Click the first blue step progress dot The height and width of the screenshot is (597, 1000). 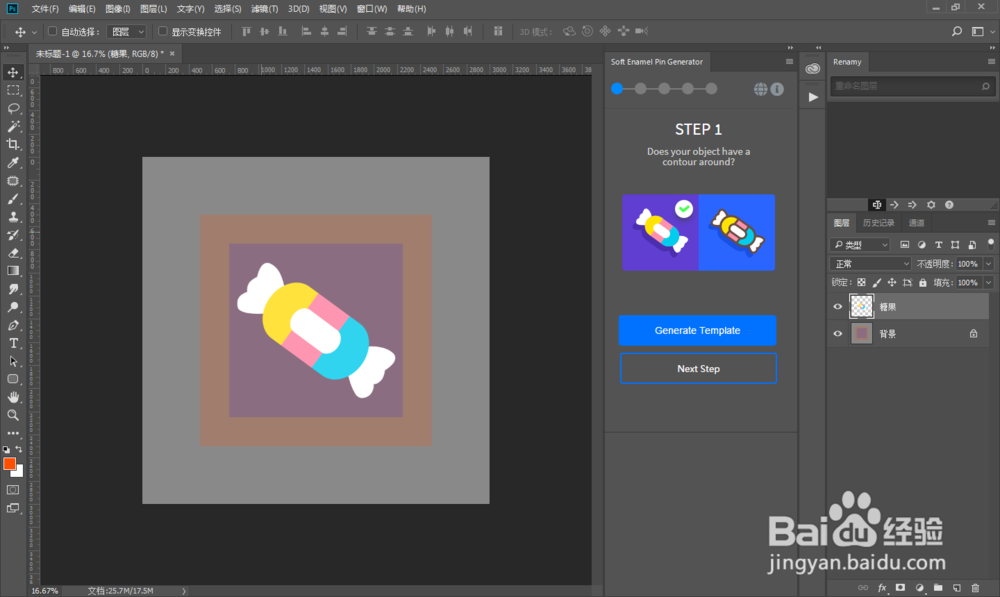(x=617, y=89)
